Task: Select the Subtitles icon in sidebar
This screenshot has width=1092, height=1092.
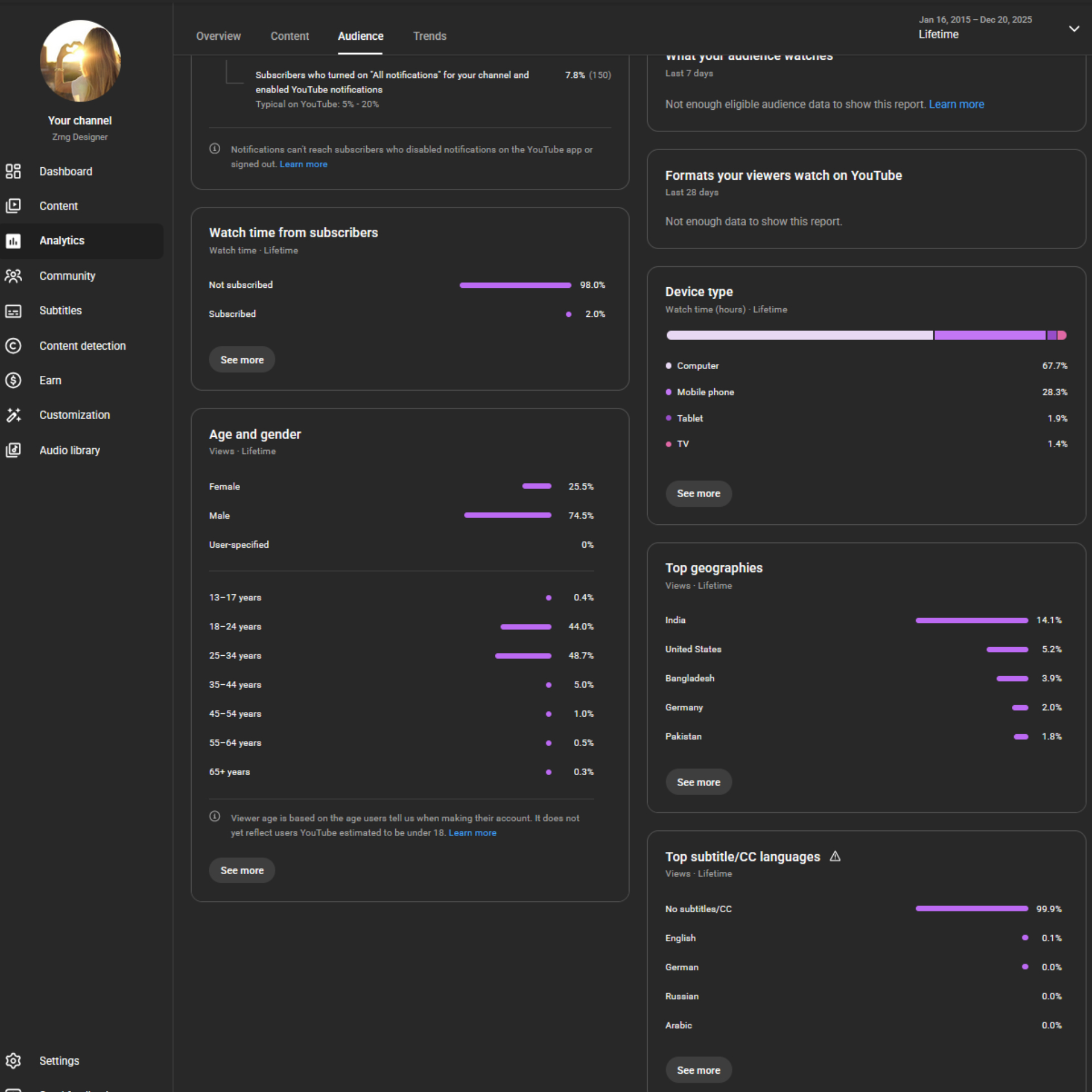Action: pos(13,311)
